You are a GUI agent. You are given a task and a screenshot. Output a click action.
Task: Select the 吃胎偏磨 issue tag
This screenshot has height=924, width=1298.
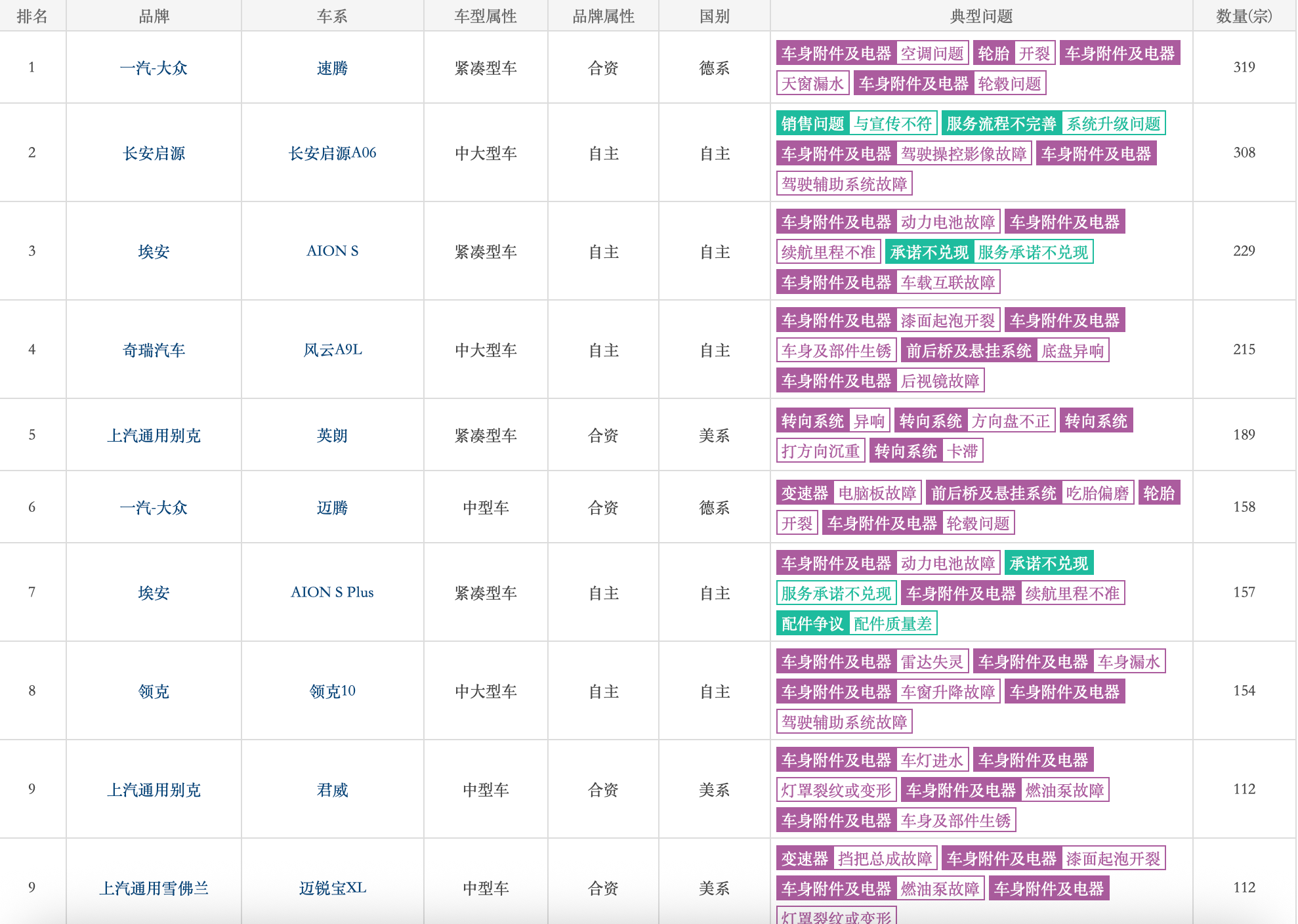tap(1097, 493)
